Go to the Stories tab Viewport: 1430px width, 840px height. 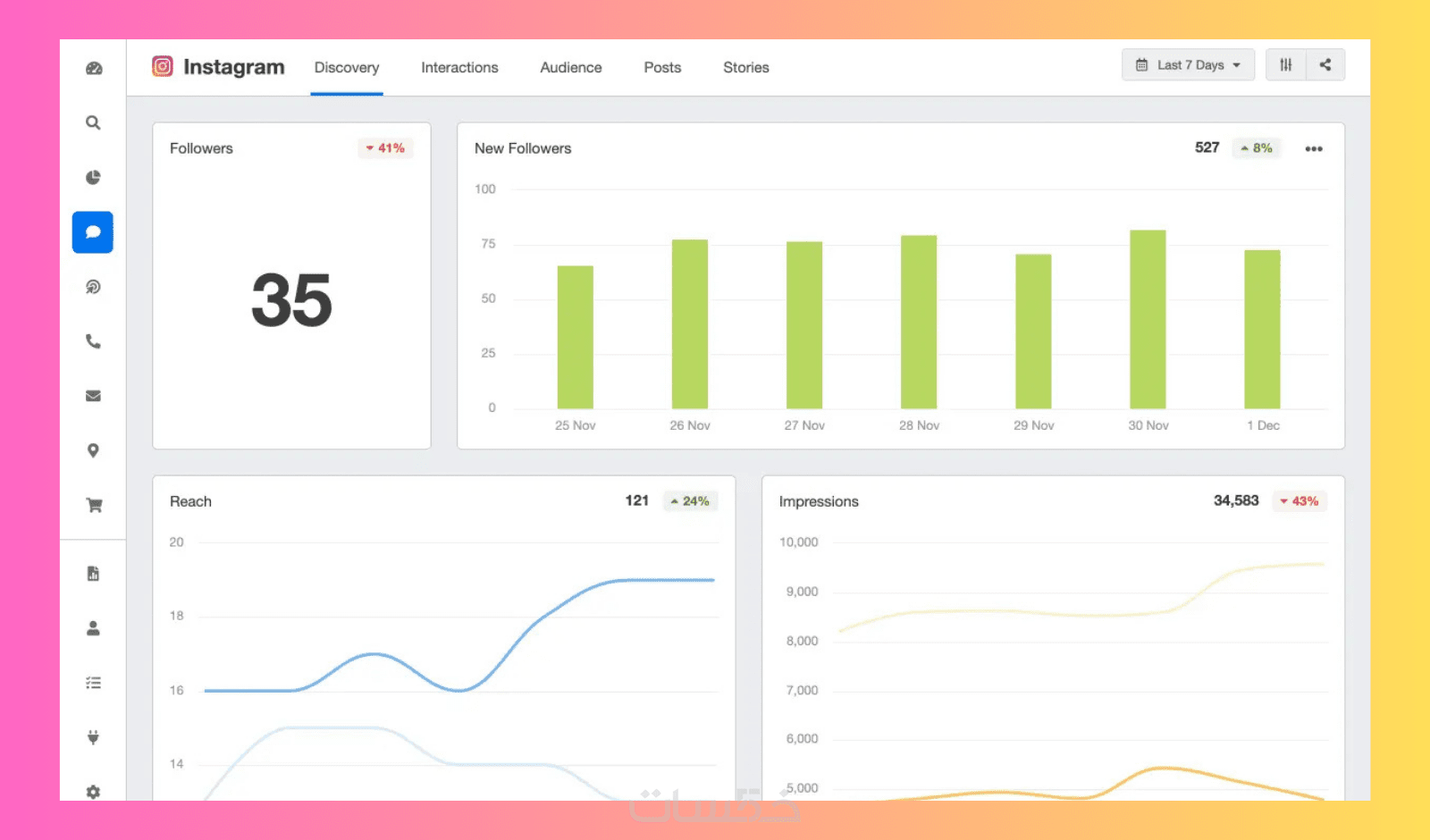(746, 68)
